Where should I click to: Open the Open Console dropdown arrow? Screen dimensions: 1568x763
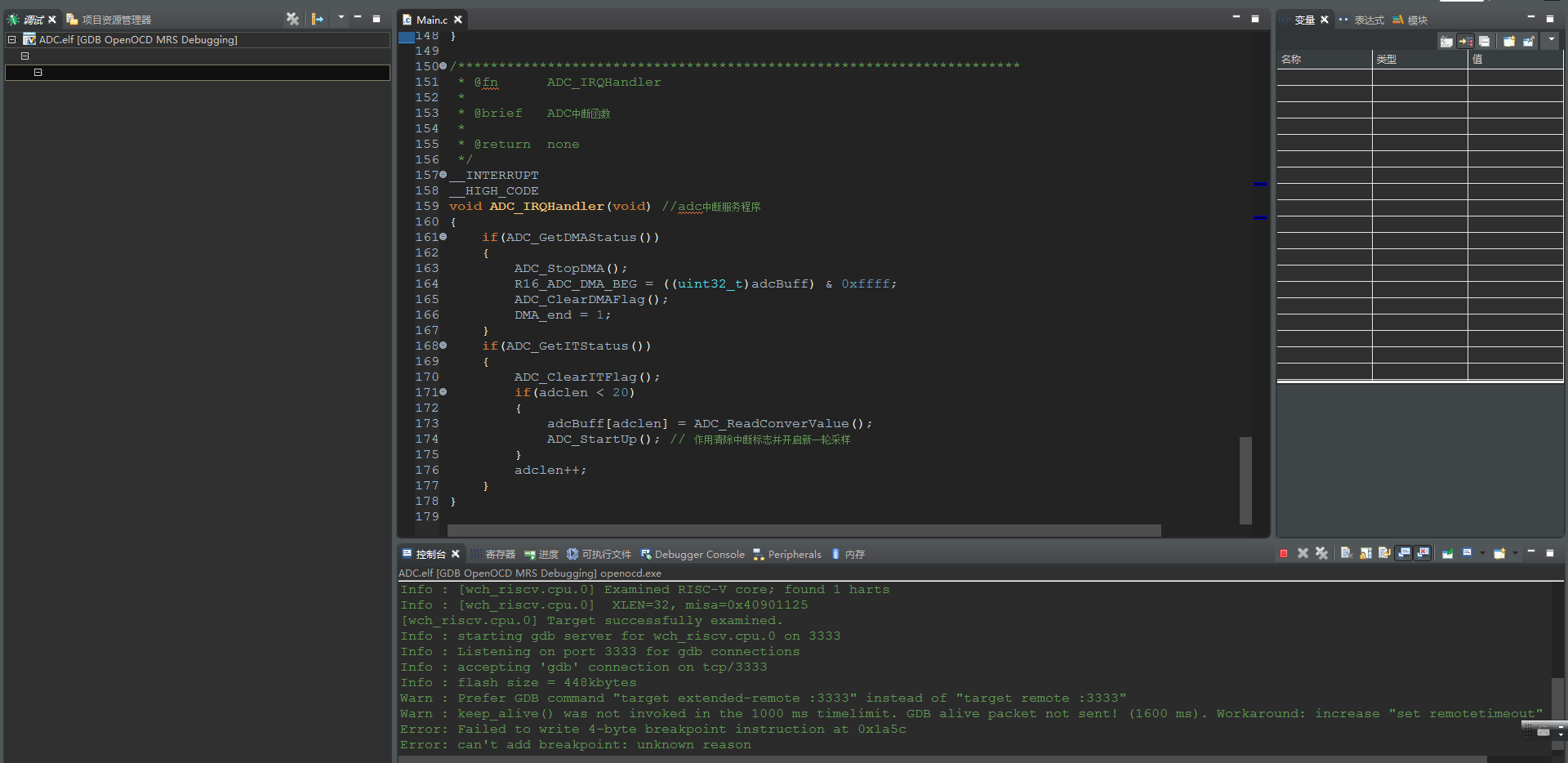[1515, 553]
